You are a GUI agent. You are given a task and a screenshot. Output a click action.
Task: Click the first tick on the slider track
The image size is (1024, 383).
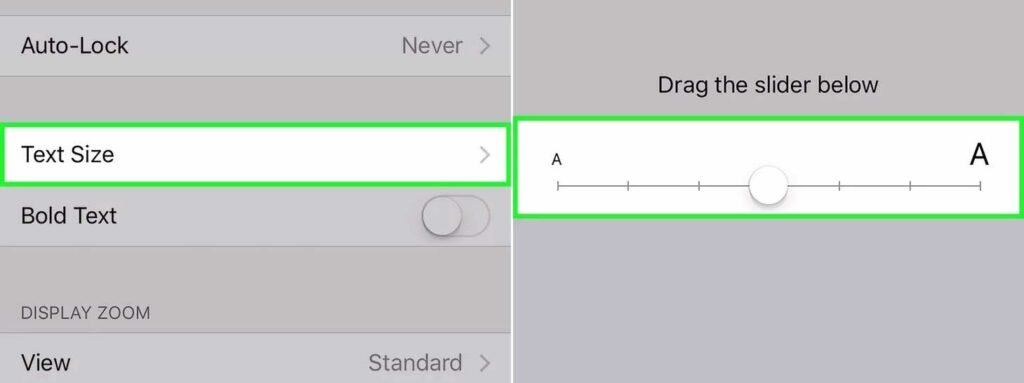click(x=558, y=186)
